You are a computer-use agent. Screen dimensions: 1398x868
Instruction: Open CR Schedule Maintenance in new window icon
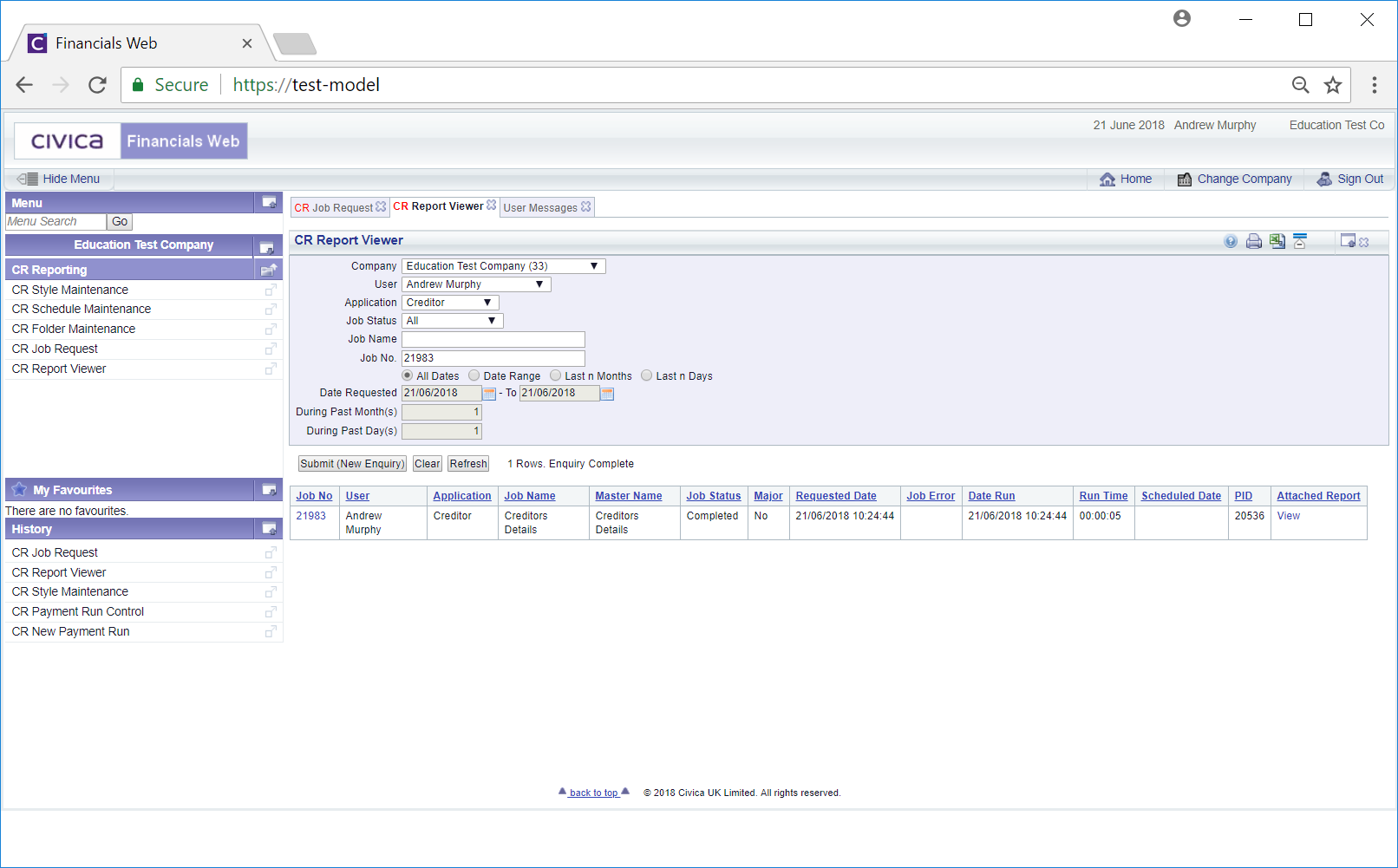[x=271, y=310]
